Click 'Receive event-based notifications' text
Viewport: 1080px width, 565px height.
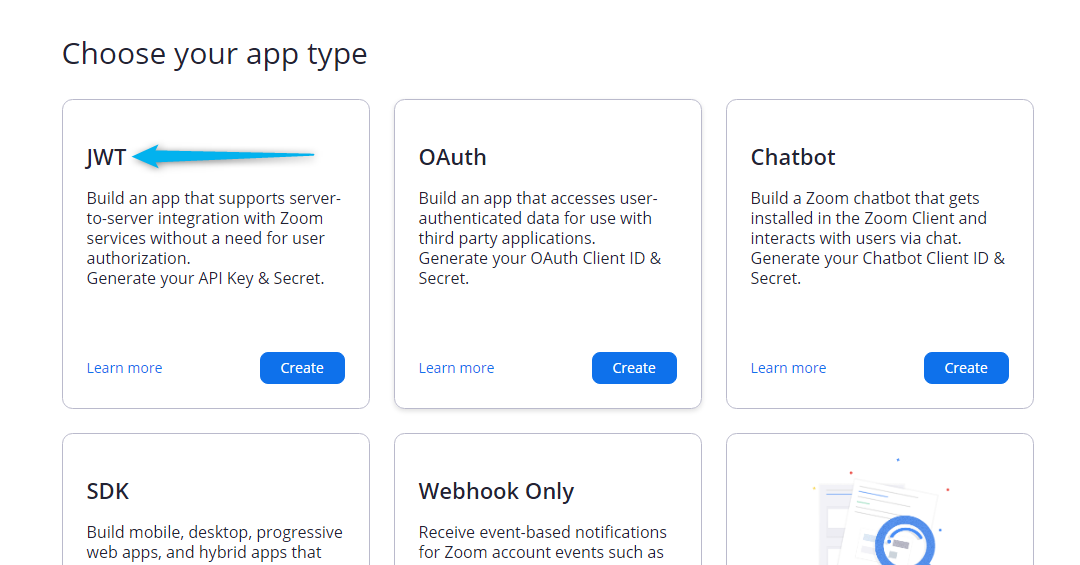coord(542,533)
